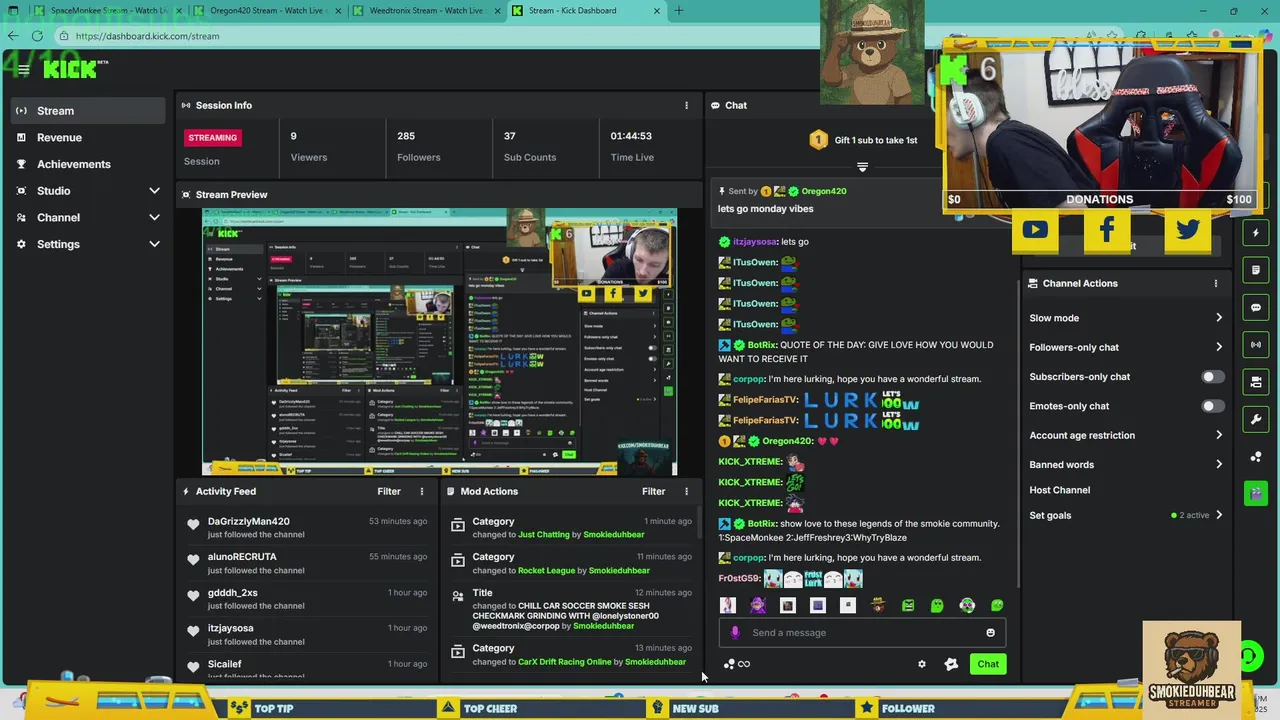
Task: Click the collapse arrow below gift sub banner
Action: (862, 167)
